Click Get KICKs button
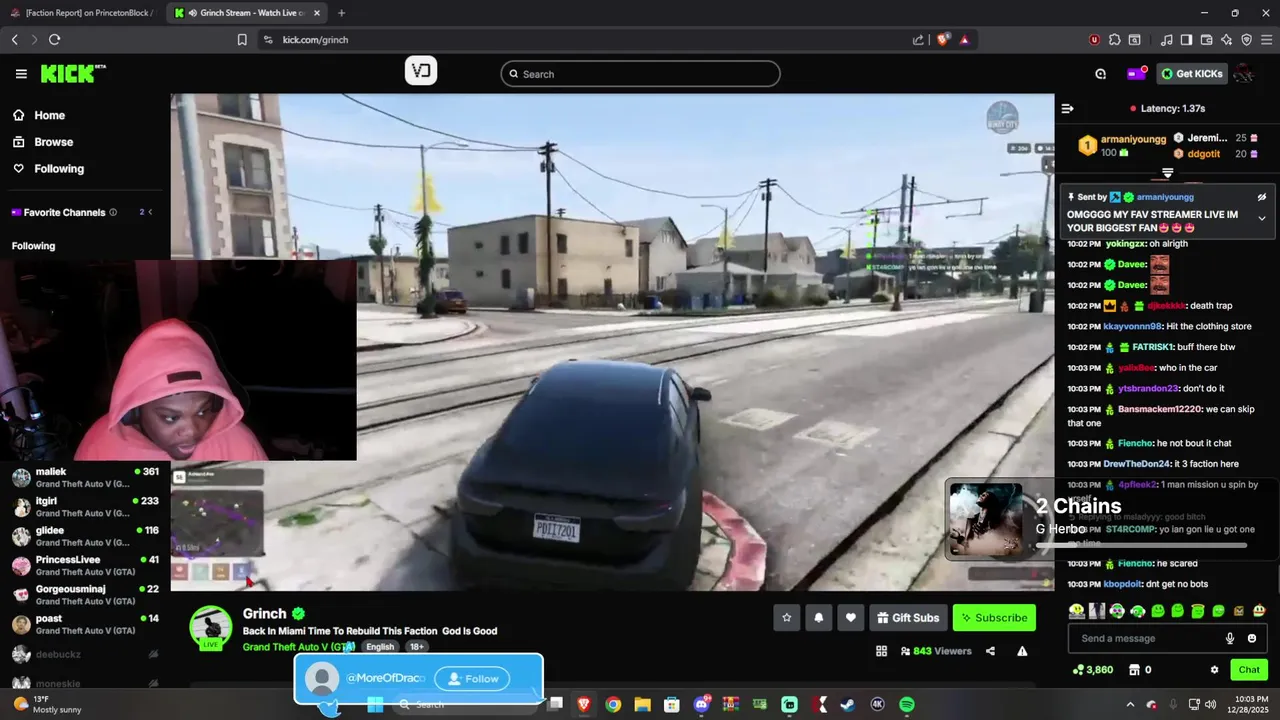The width and height of the screenshot is (1280, 720). click(x=1192, y=73)
